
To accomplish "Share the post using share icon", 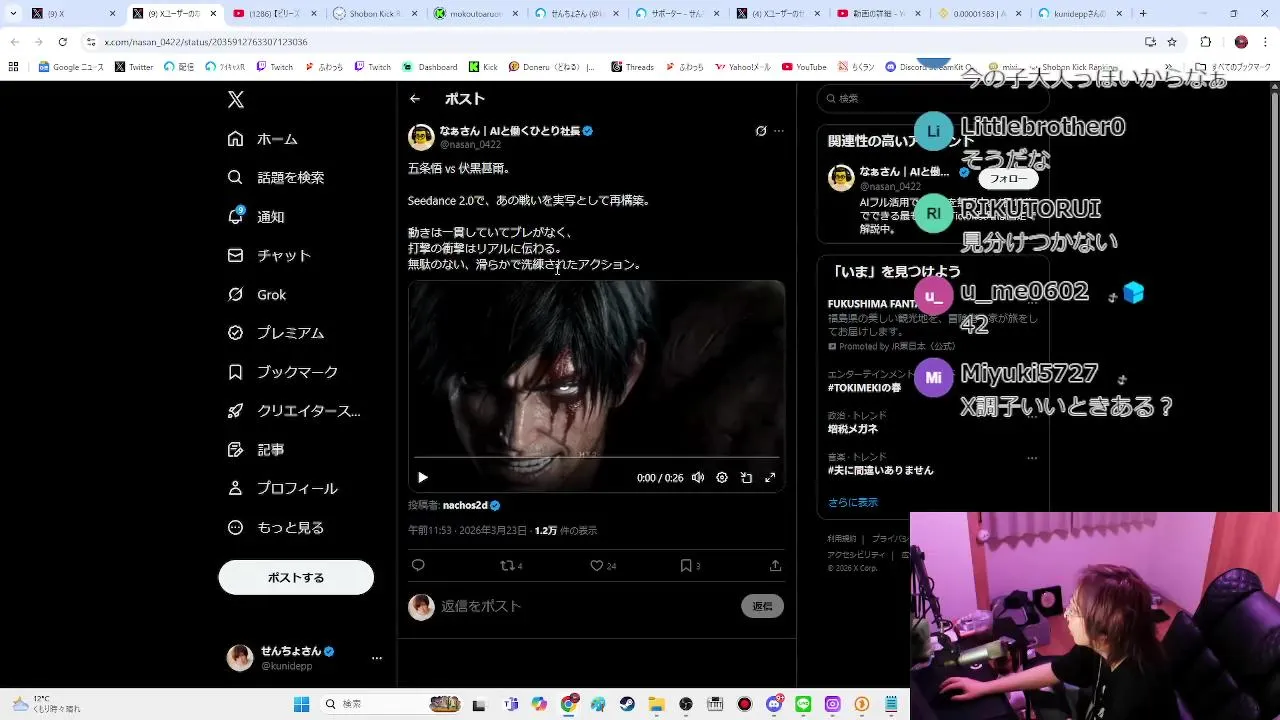I will [775, 565].
